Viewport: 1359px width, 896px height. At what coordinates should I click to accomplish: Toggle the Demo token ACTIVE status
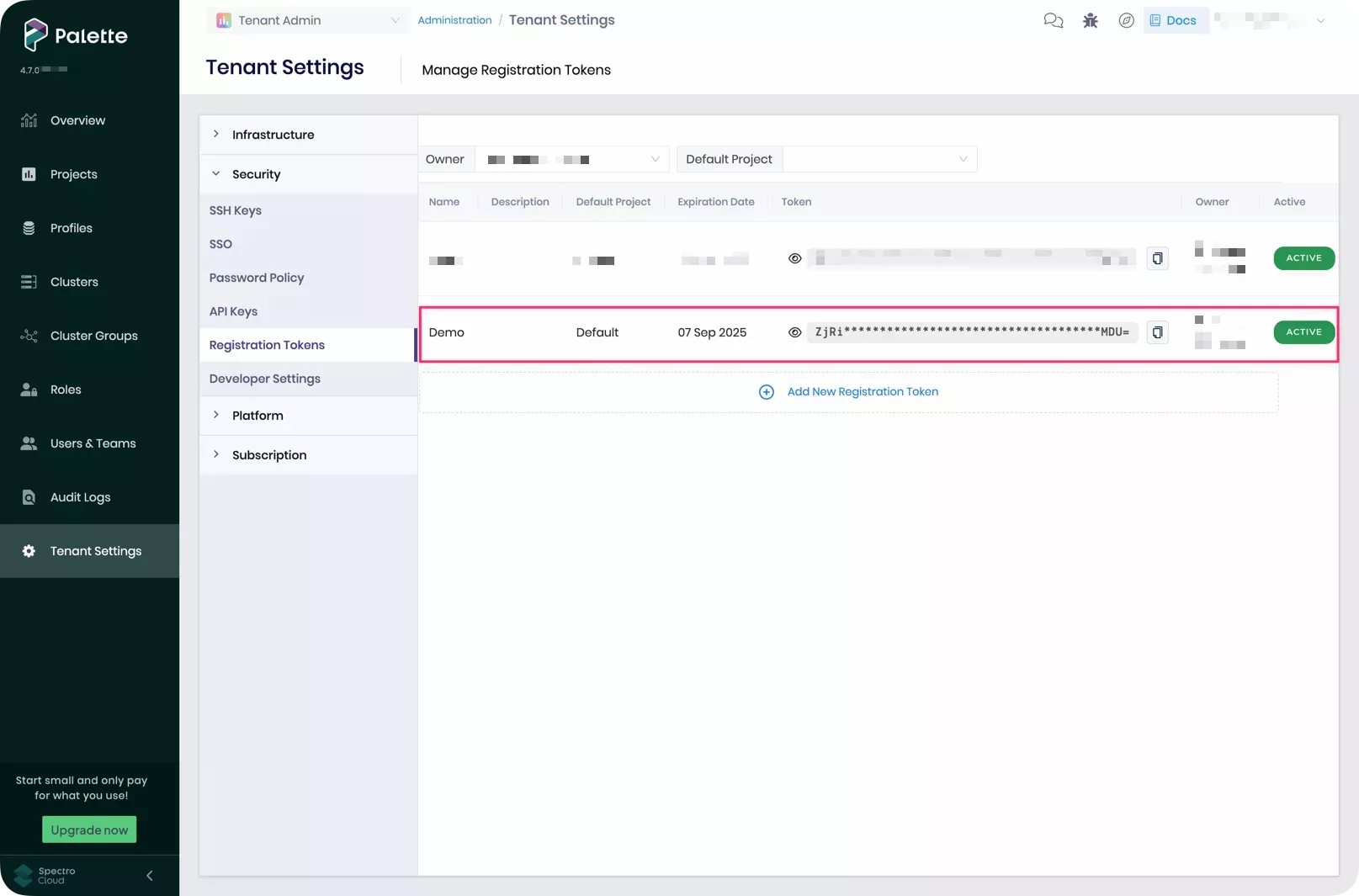point(1303,332)
